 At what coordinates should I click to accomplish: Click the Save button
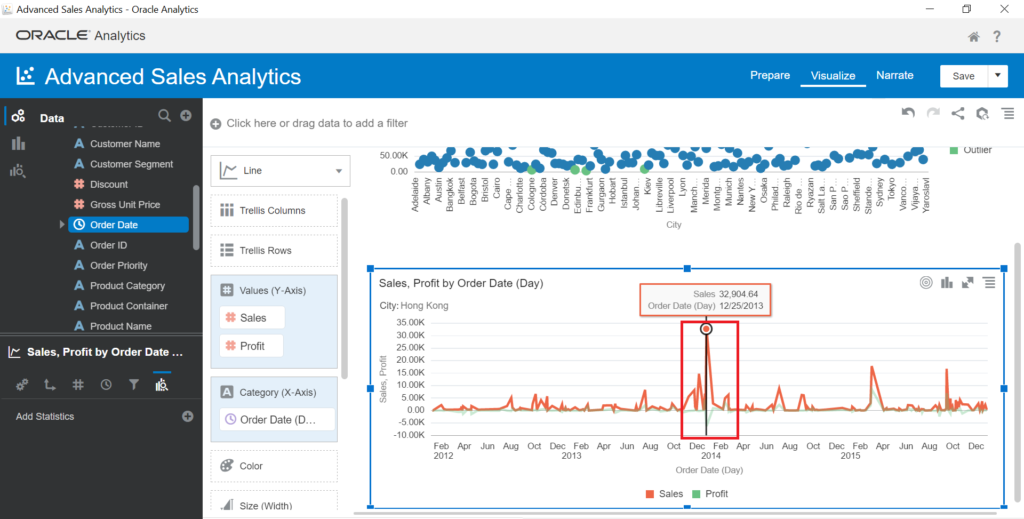(x=963, y=76)
